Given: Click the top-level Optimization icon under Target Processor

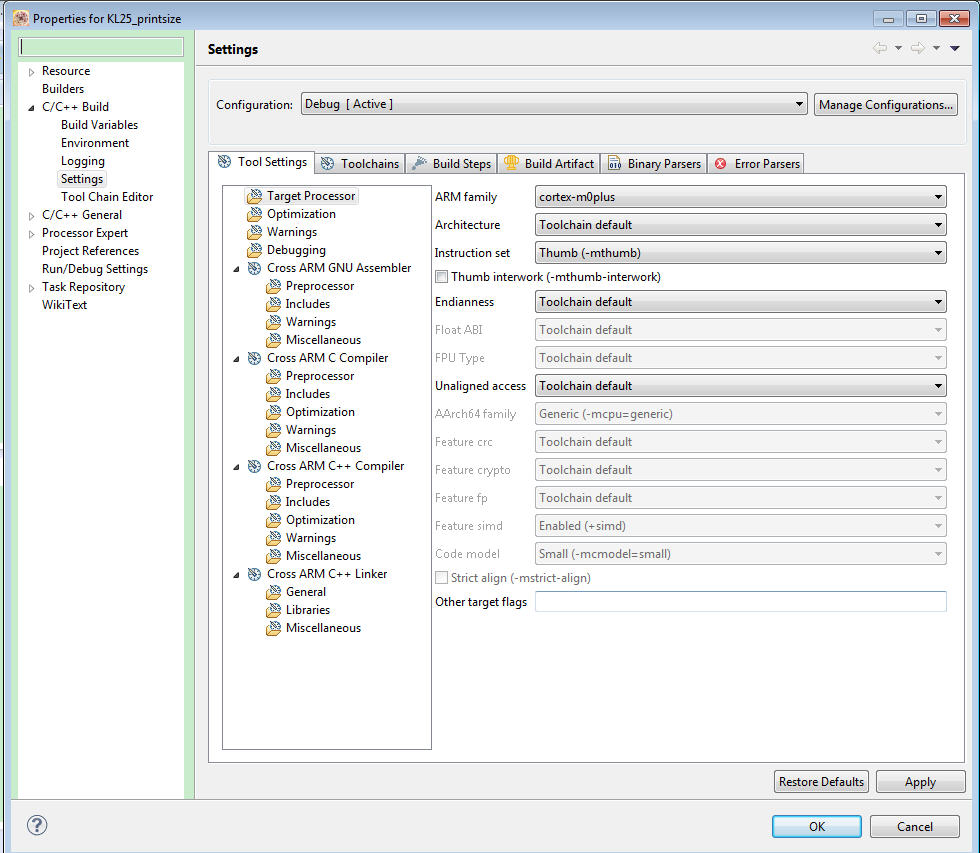Looking at the screenshot, I should (x=254, y=214).
